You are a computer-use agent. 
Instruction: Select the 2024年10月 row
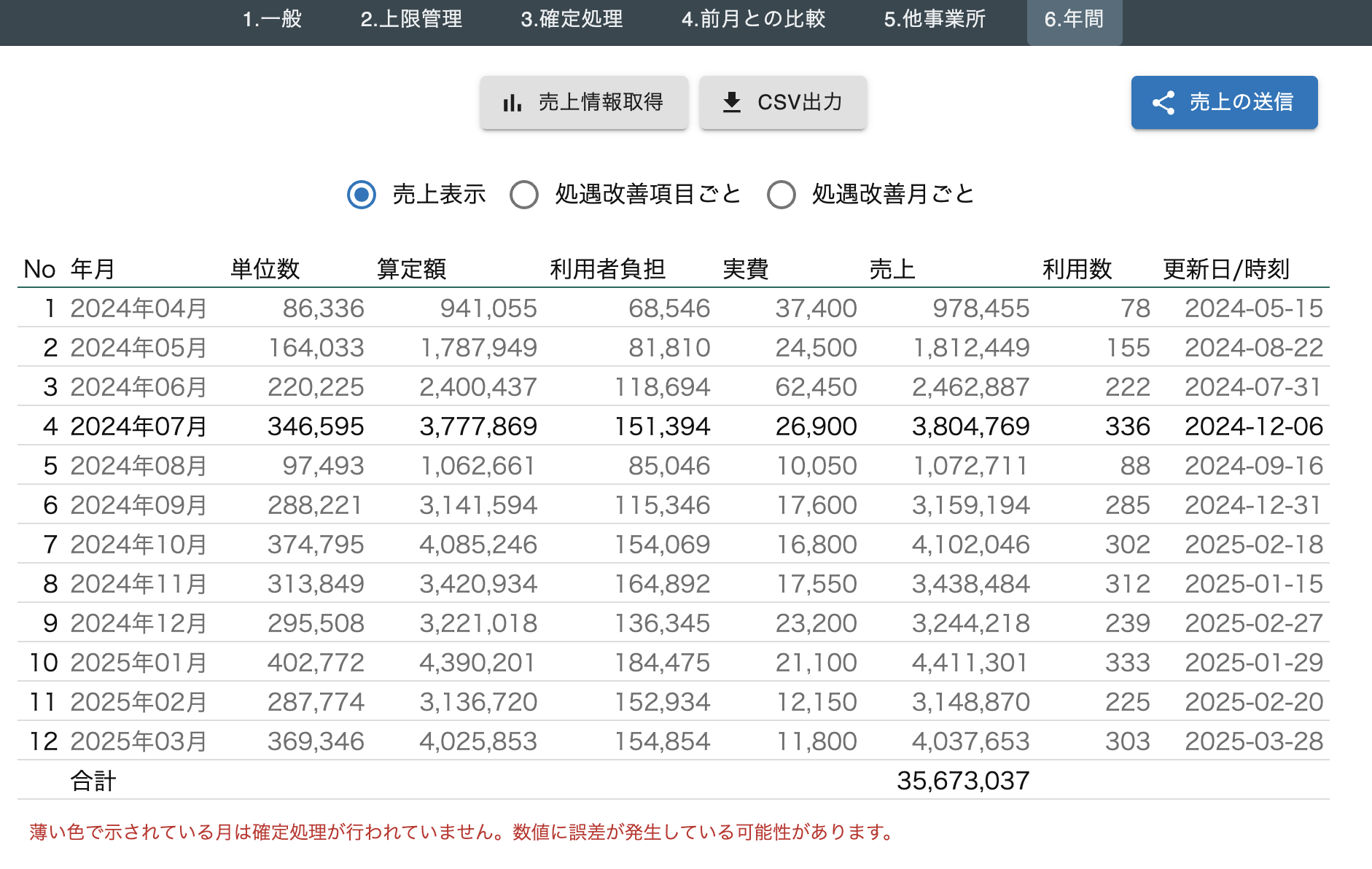673,545
